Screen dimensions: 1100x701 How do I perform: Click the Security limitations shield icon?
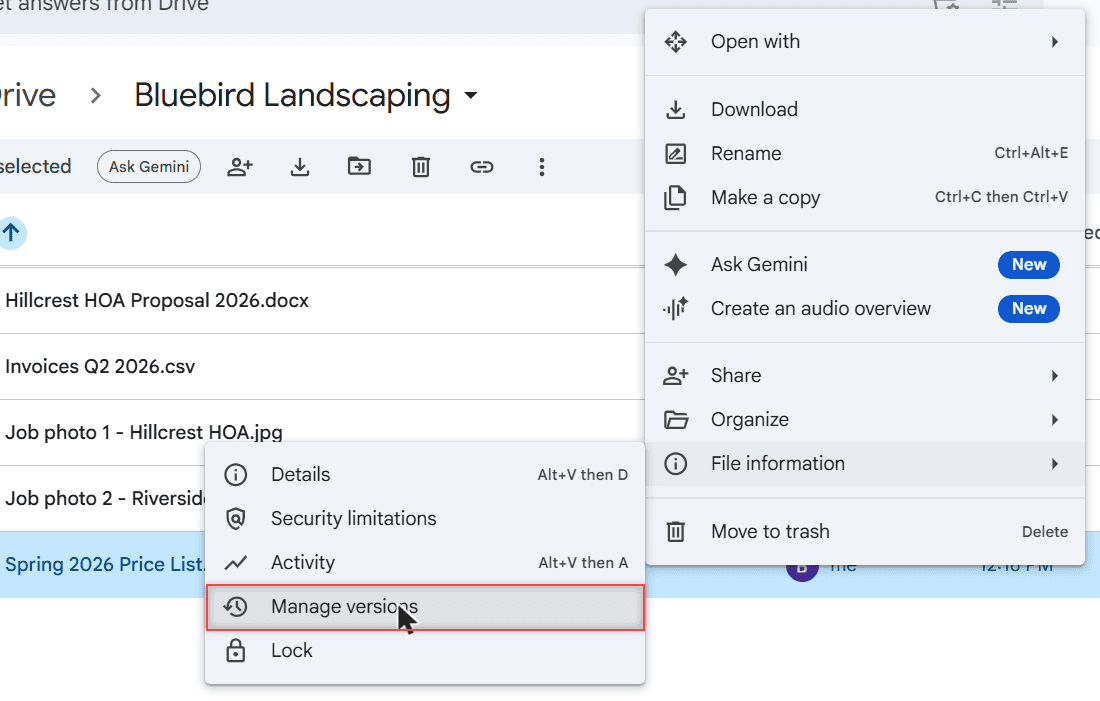click(x=236, y=519)
